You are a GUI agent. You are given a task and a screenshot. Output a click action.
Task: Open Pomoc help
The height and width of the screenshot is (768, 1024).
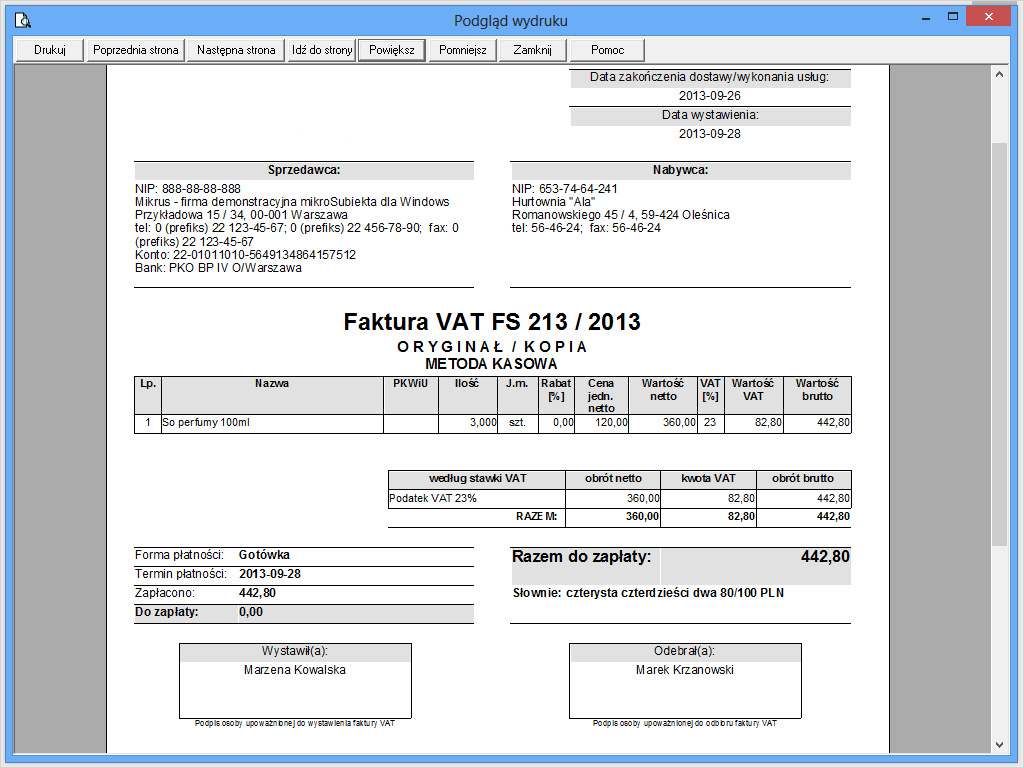[x=607, y=50]
